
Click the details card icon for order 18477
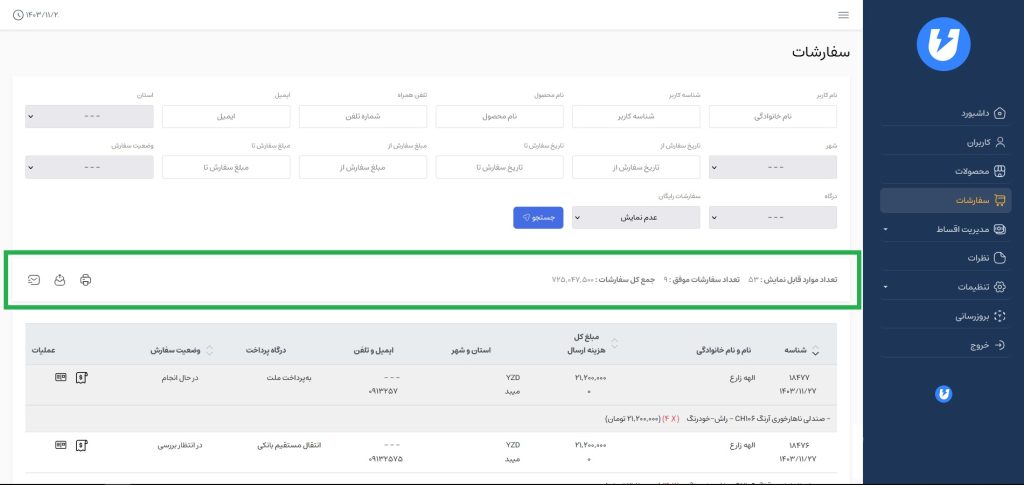click(x=61, y=377)
